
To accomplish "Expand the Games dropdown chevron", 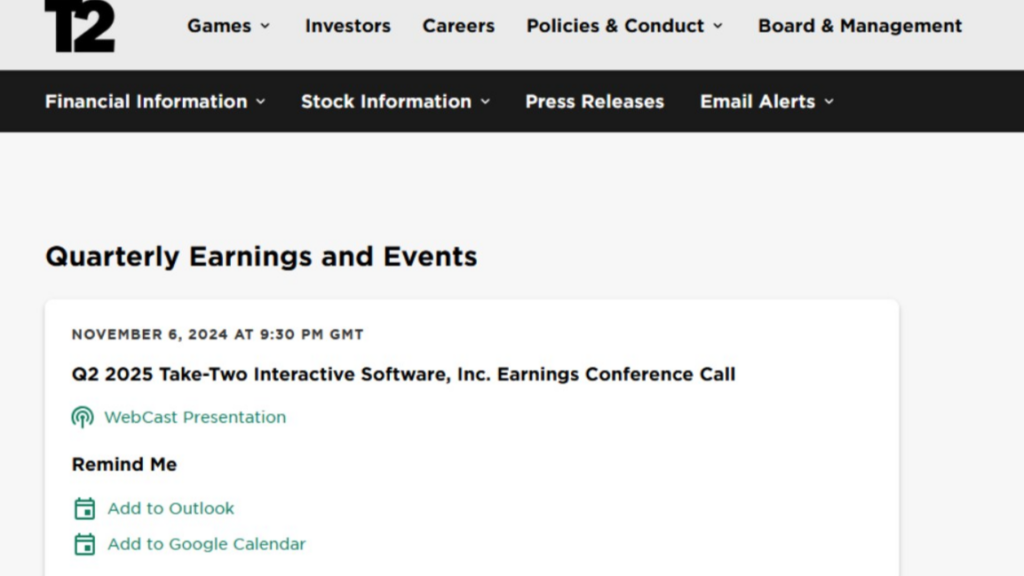I will (x=265, y=26).
